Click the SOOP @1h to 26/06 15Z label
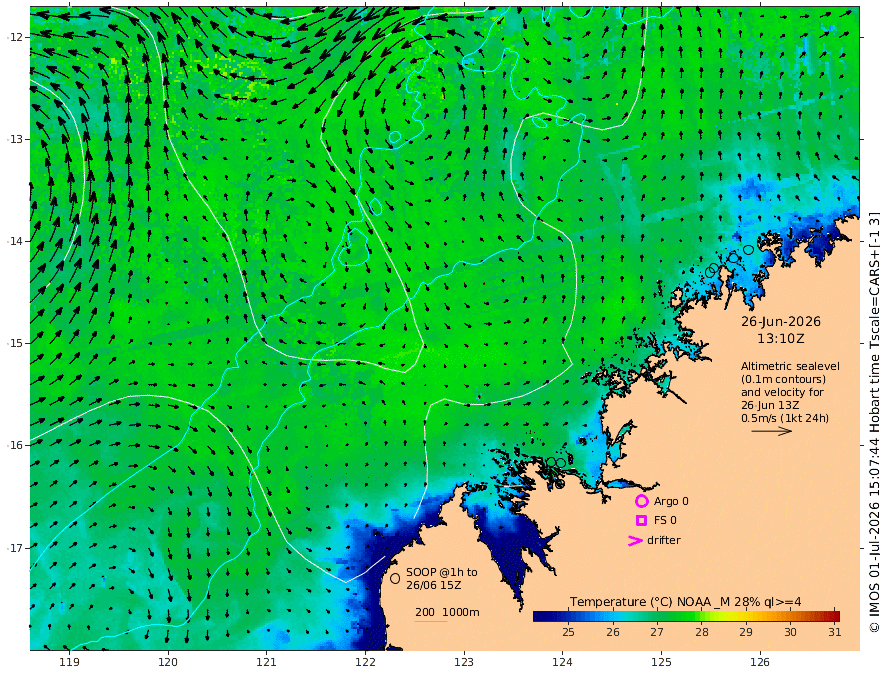Screen dimensions: 880x680 (x=442, y=578)
